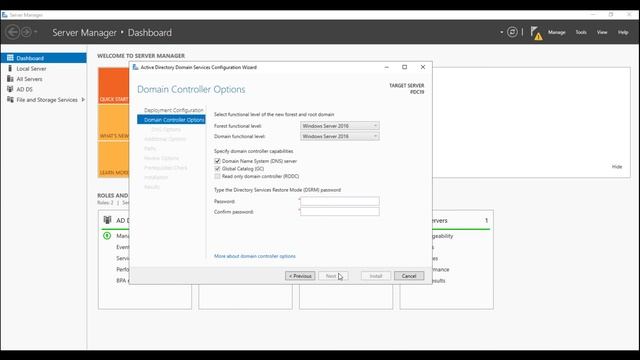Click the refresh icon in Server Manager header

pyautogui.click(x=512, y=32)
